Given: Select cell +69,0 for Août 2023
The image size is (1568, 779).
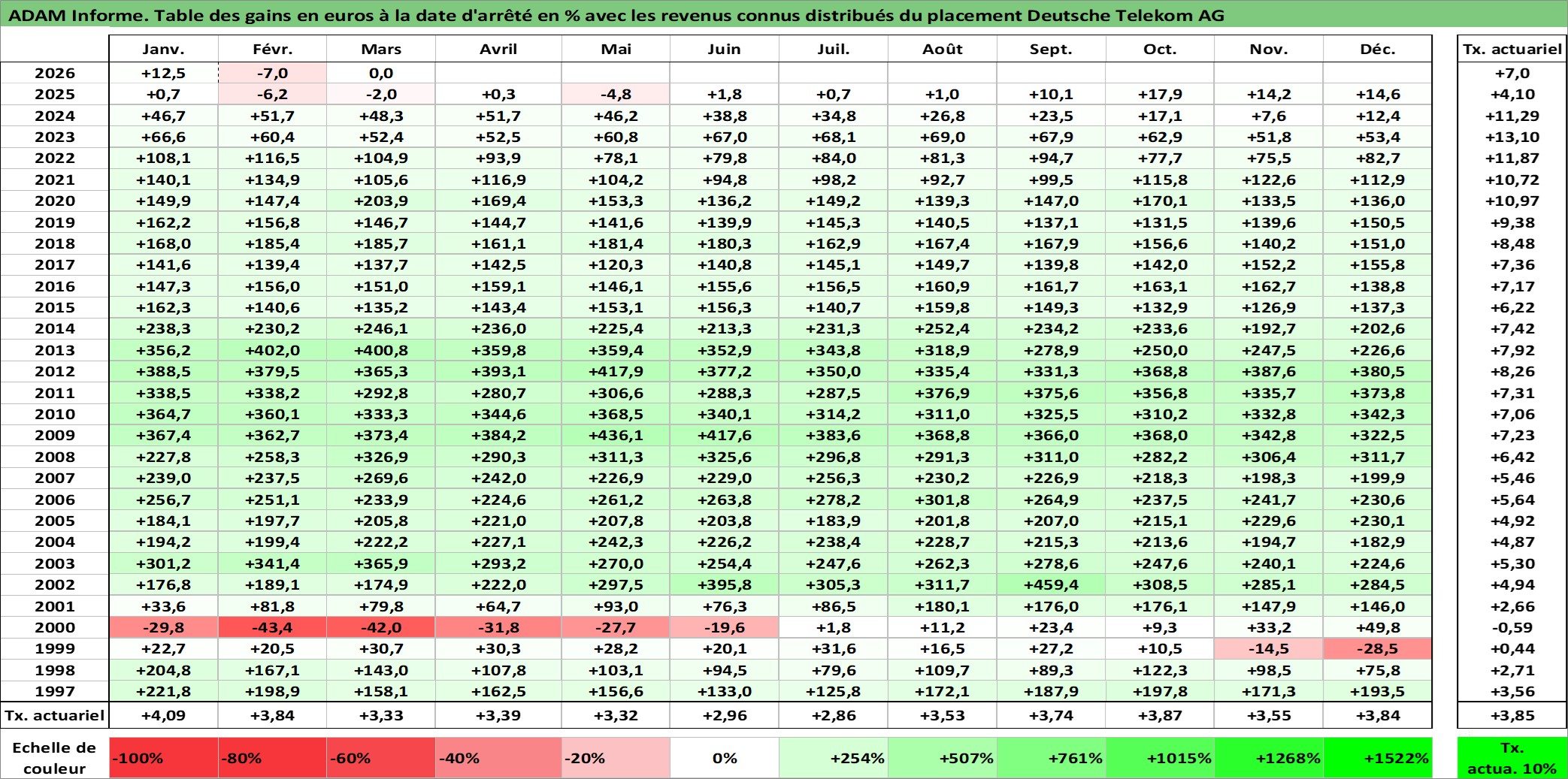Looking at the screenshot, I should coord(943,137).
